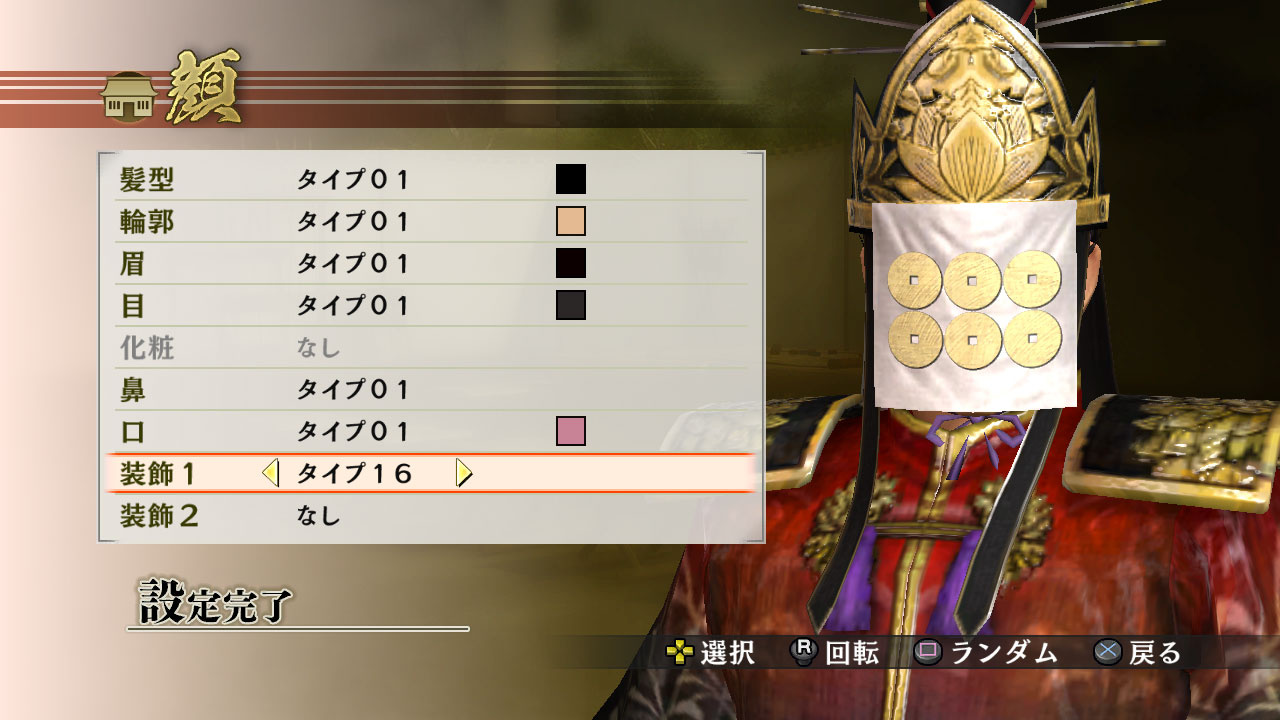This screenshot has height=720, width=1280.
Task: Select the 鼻 row
Action: point(430,389)
